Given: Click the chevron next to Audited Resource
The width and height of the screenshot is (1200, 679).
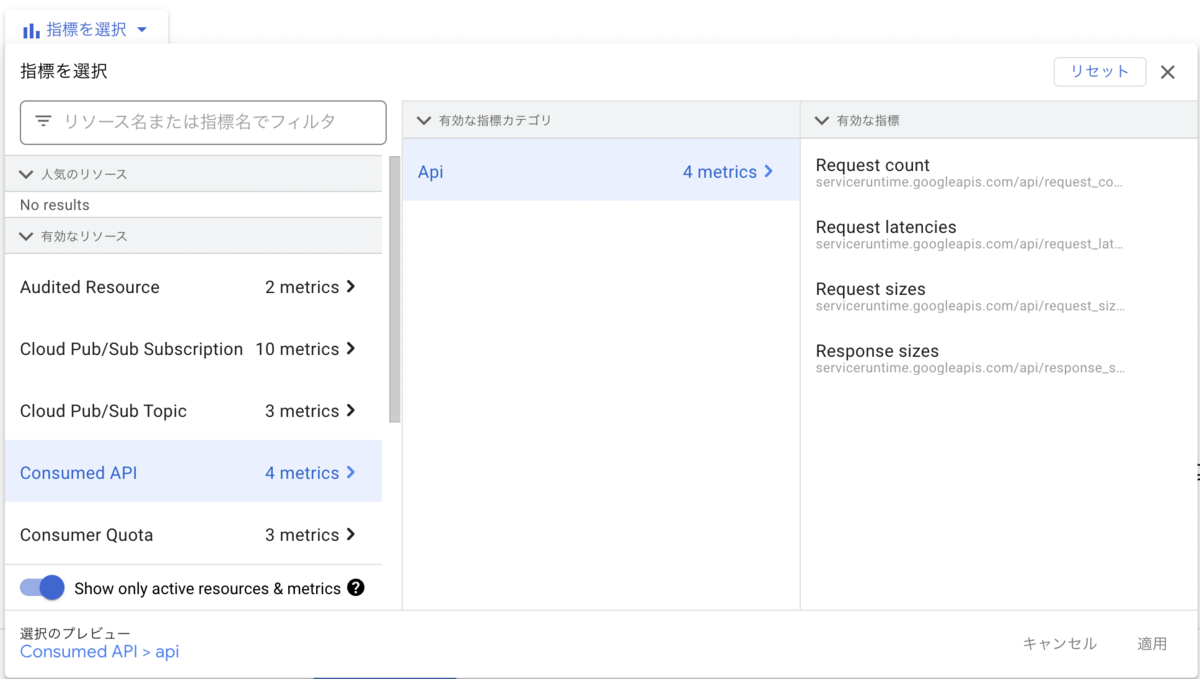Looking at the screenshot, I should [352, 287].
